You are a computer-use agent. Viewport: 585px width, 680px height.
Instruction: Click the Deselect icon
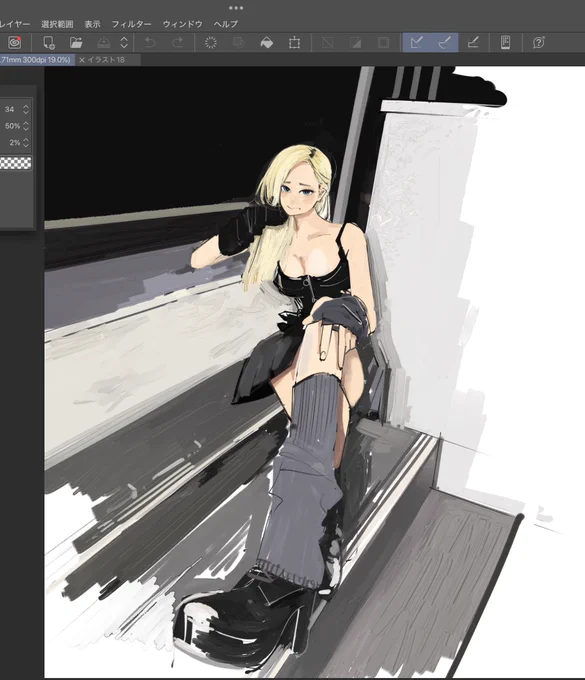point(327,42)
